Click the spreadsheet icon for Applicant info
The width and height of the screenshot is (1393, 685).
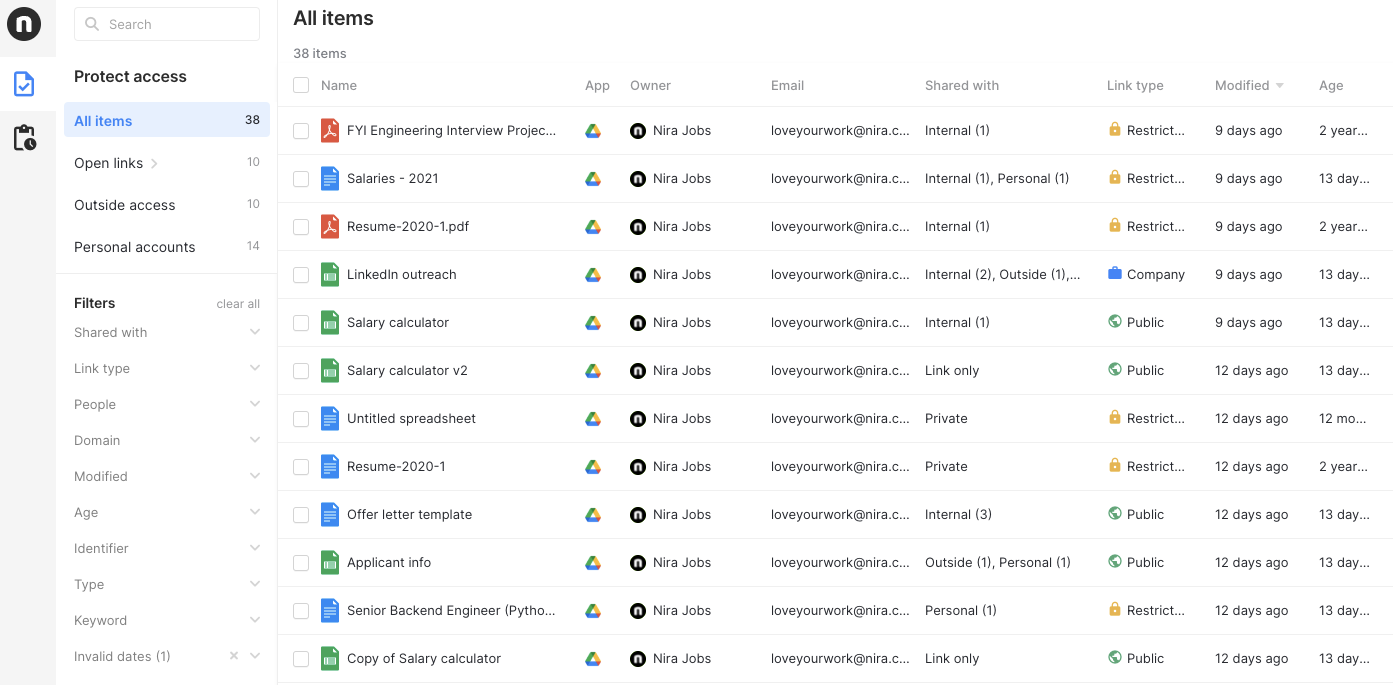point(330,563)
